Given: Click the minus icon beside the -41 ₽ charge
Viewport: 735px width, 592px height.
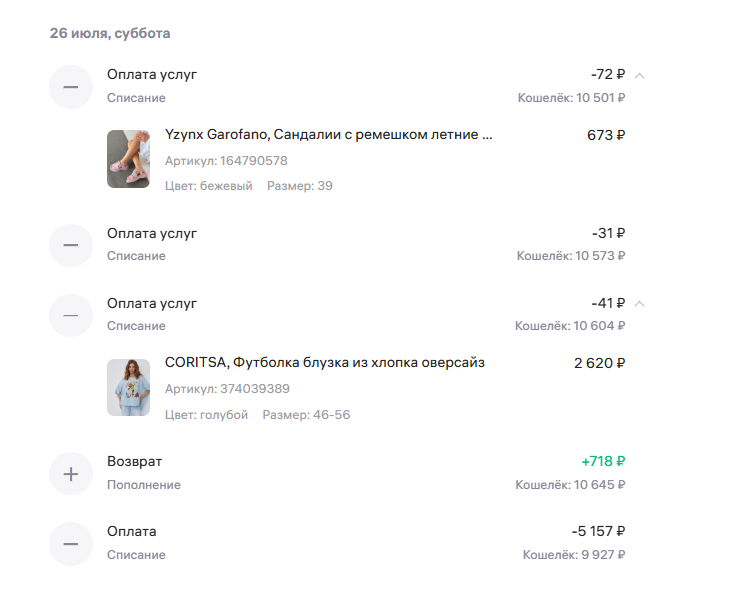Looking at the screenshot, I should (71, 315).
